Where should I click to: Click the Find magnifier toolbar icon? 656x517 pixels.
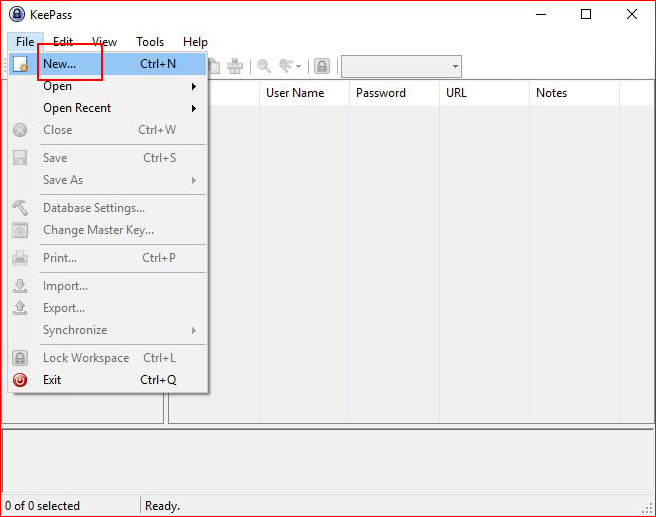(264, 66)
